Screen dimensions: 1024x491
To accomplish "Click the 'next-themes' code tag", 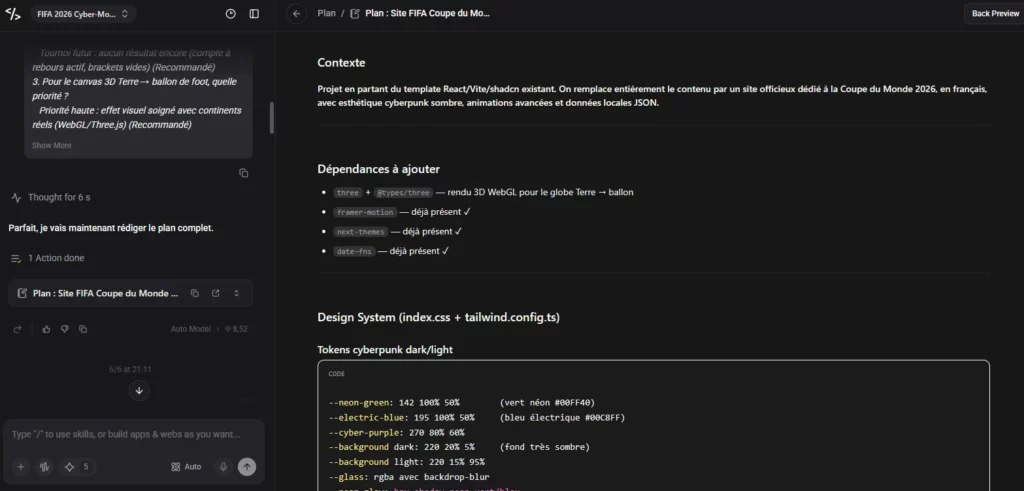I will tap(360, 232).
